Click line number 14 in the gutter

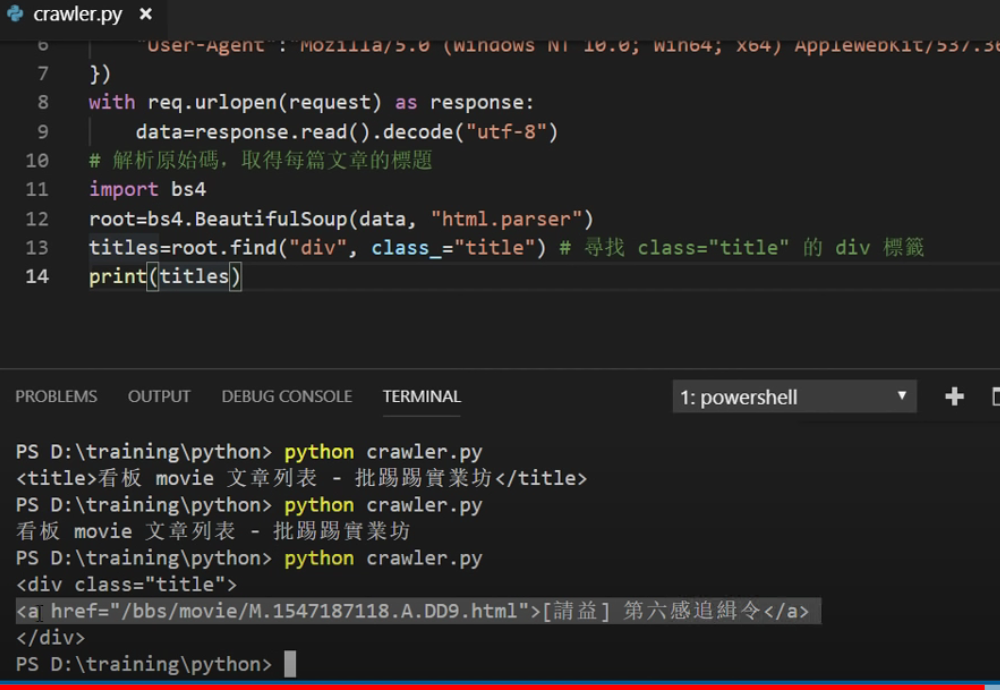pos(37,276)
